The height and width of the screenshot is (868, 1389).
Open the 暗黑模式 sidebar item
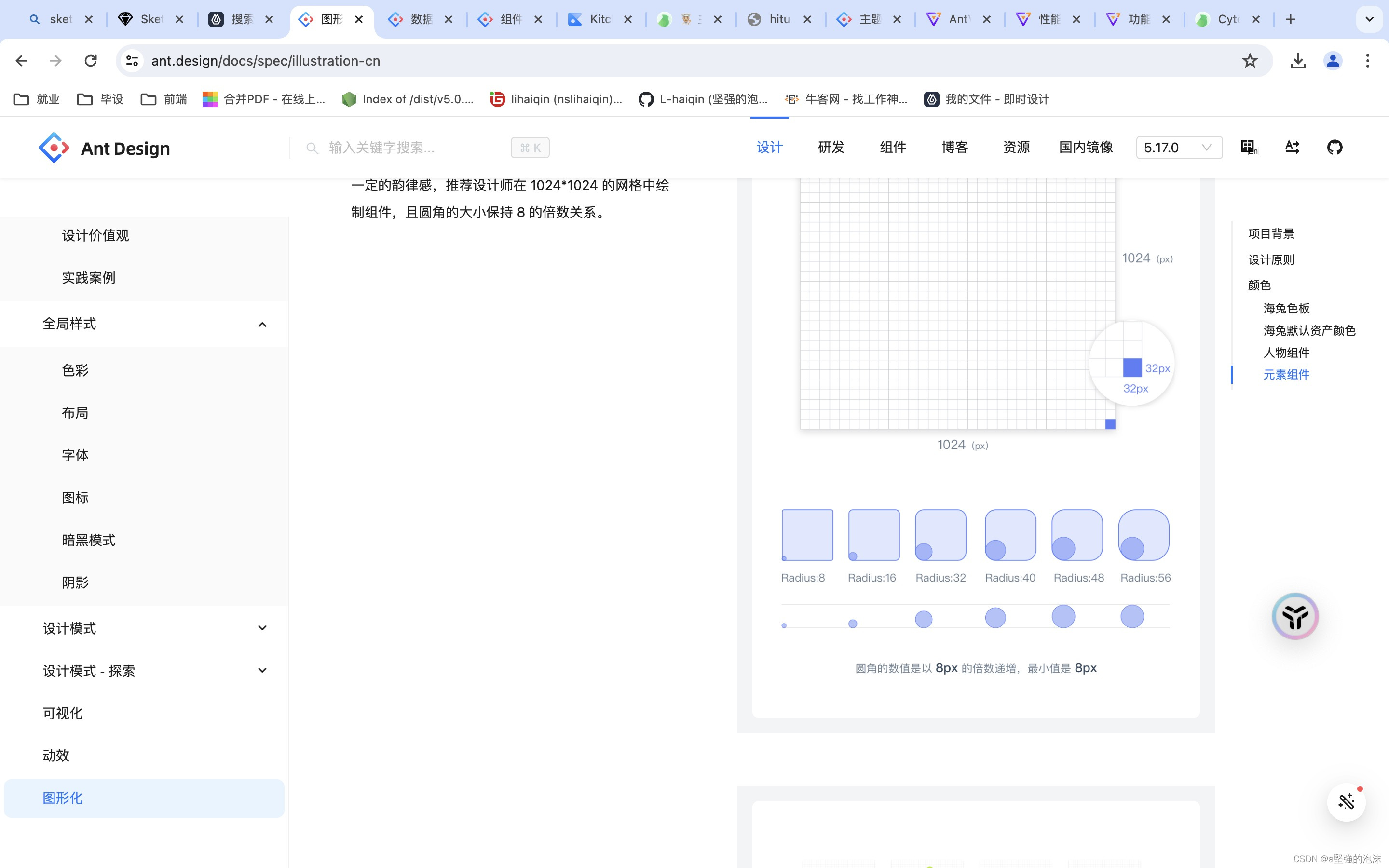144,540
